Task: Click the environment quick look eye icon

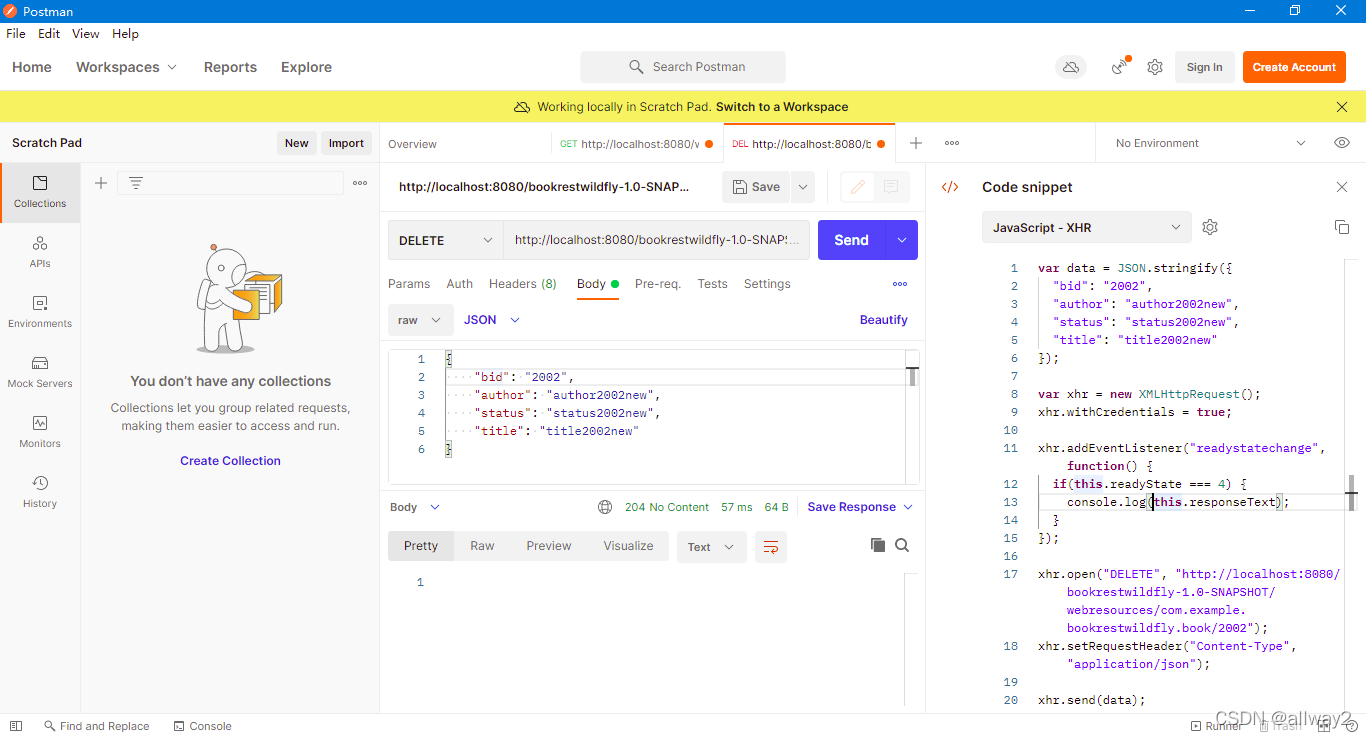Action: [1342, 143]
